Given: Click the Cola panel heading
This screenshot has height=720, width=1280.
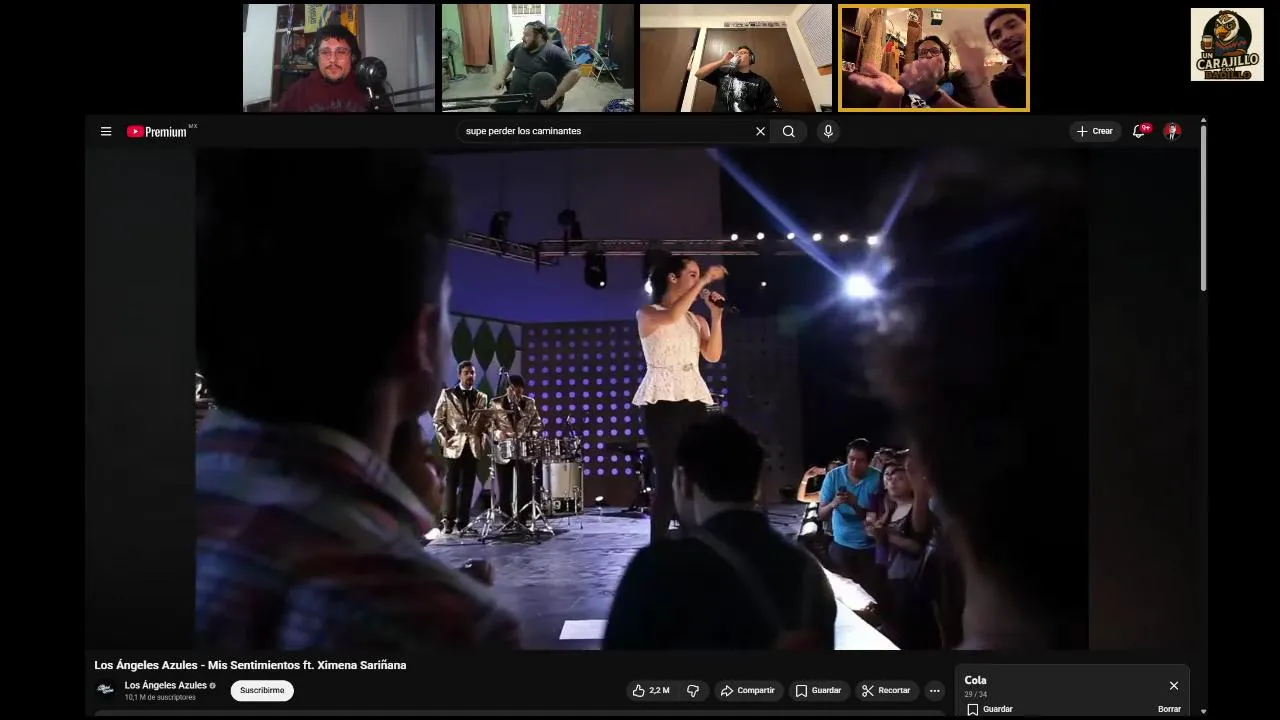Looking at the screenshot, I should pos(975,680).
